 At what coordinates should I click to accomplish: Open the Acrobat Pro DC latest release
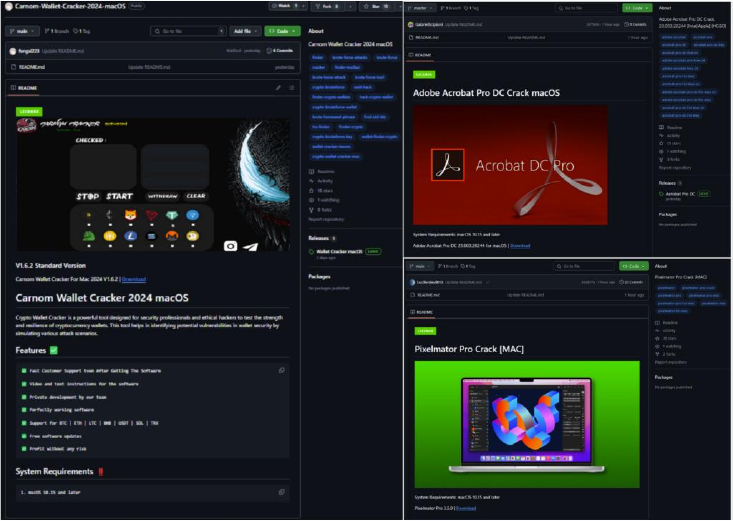click(x=684, y=194)
